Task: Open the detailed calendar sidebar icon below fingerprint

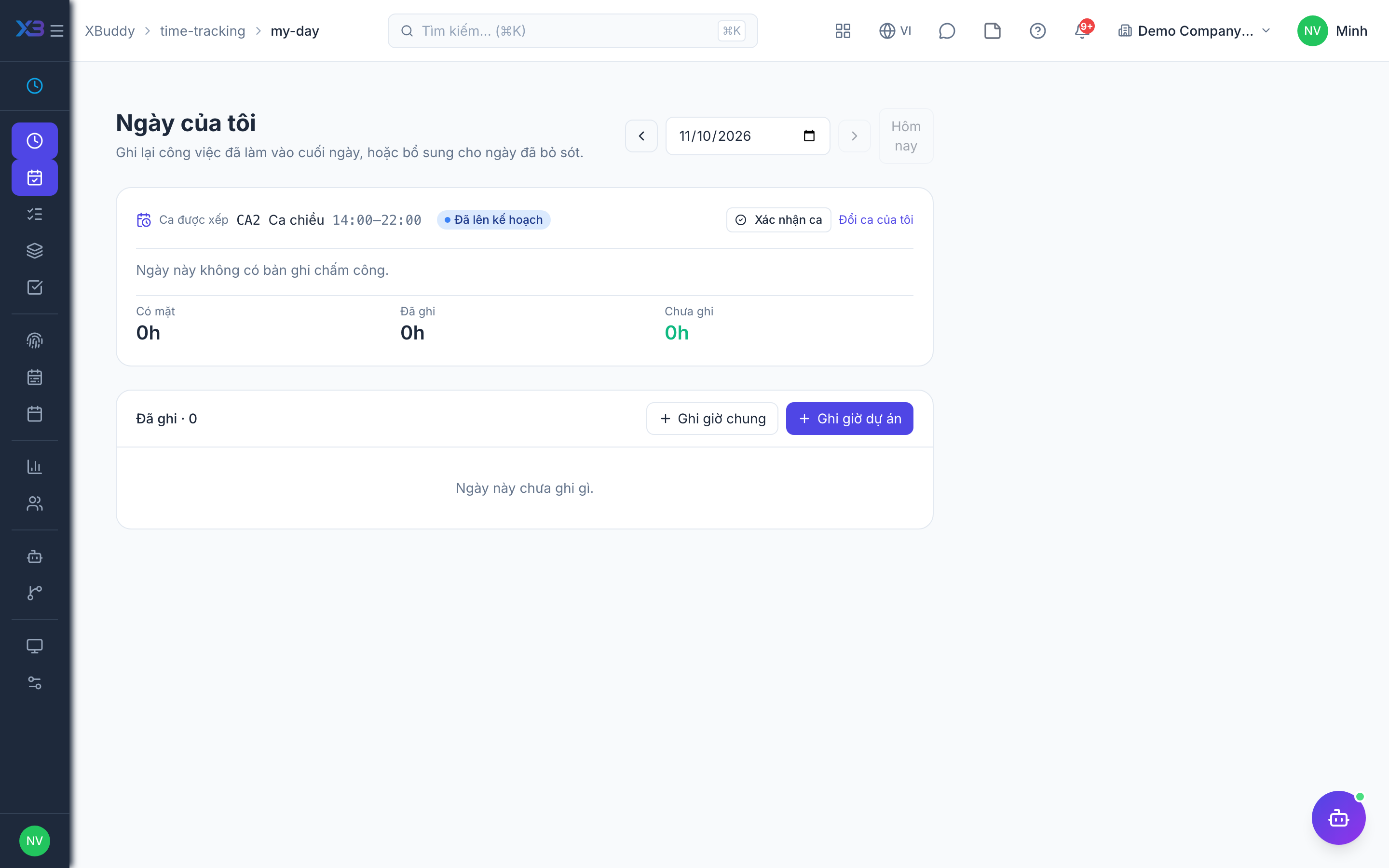Action: pos(34,377)
